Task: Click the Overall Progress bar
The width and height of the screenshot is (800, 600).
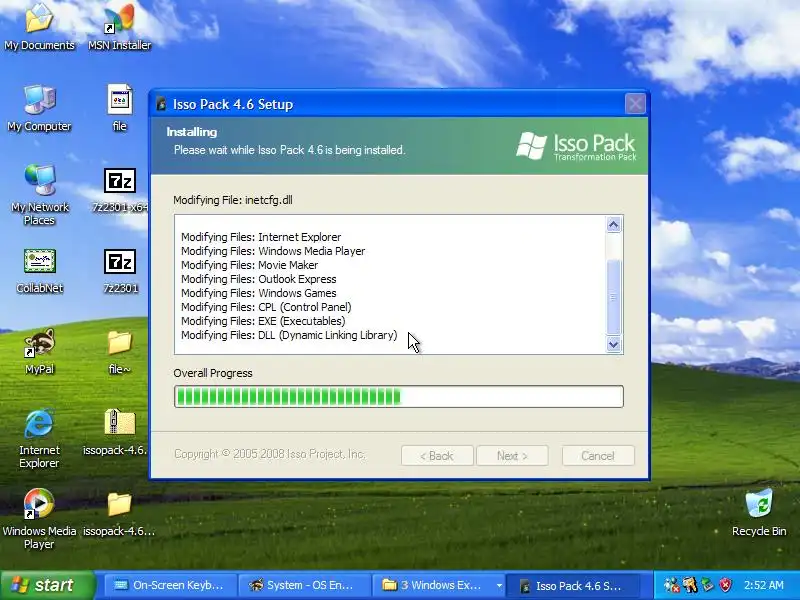Action: coord(398,396)
